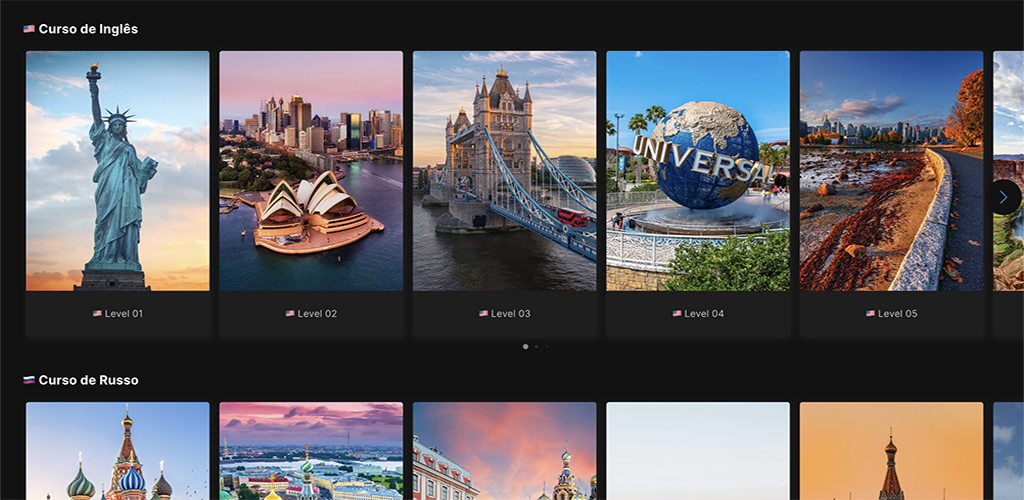Select the second carousel pagination dot
The image size is (1024, 500).
coord(536,346)
